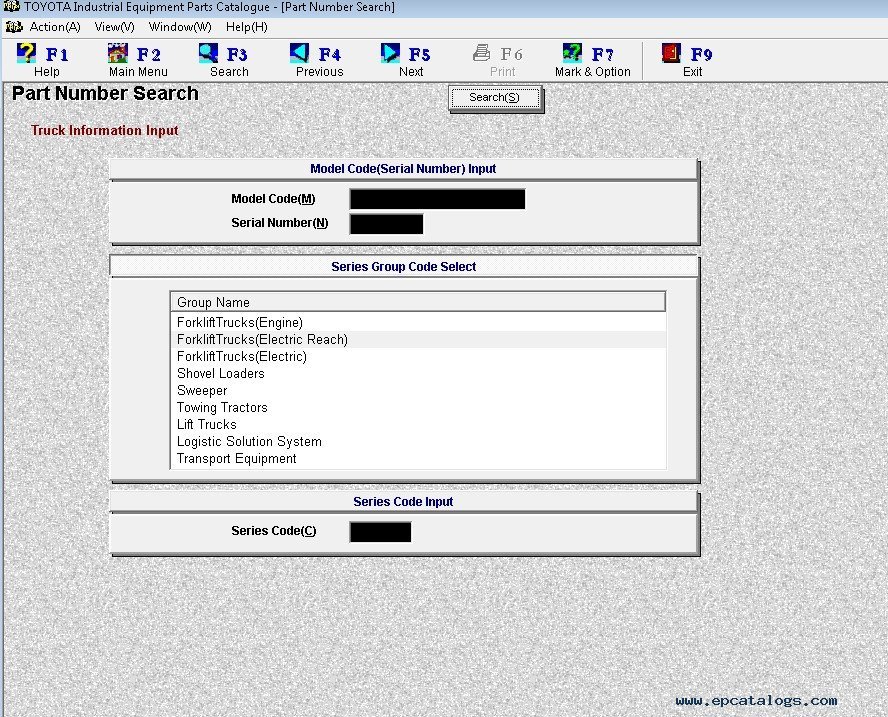Open the Help(H) menu
The height and width of the screenshot is (717, 888).
pos(246,27)
